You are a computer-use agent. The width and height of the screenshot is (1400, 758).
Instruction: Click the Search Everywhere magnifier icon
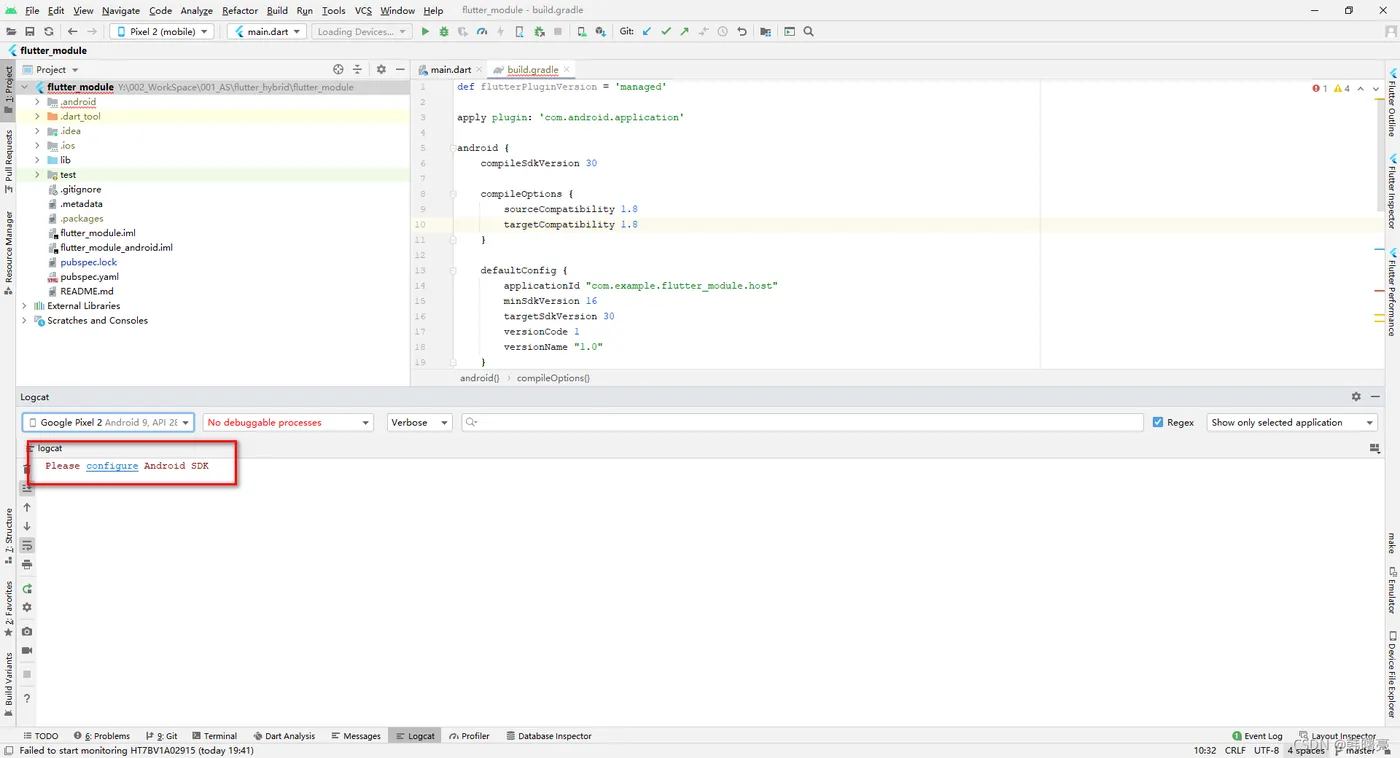tap(808, 32)
